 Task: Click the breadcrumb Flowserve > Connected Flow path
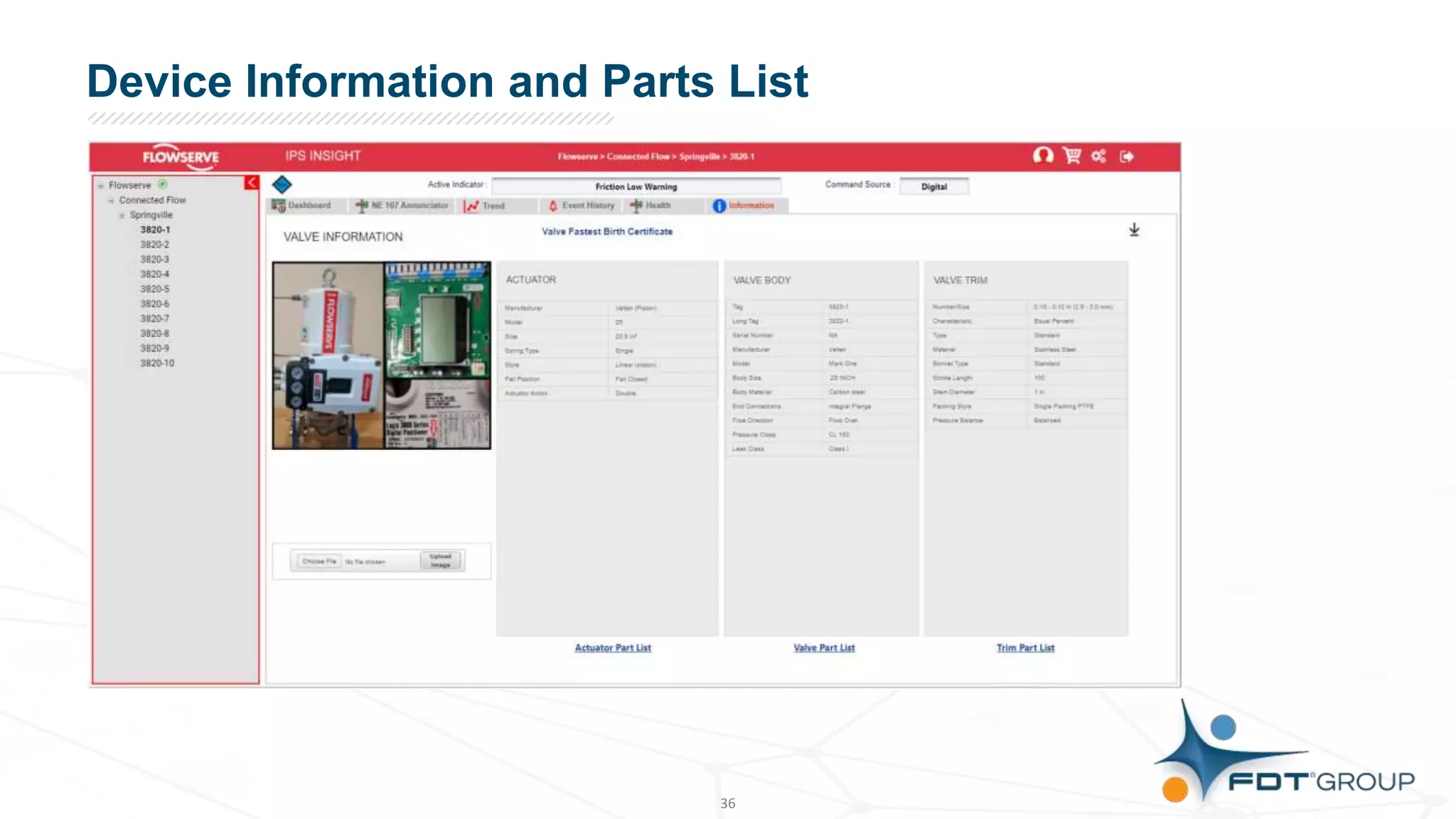pos(655,156)
